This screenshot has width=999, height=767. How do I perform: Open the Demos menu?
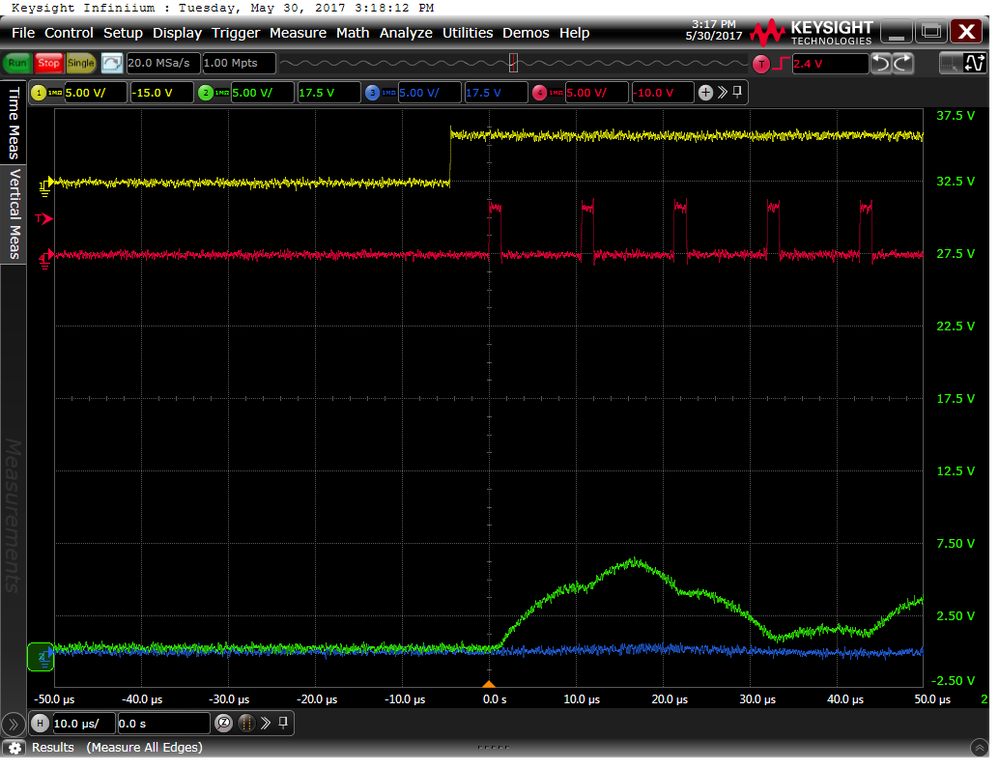click(526, 33)
